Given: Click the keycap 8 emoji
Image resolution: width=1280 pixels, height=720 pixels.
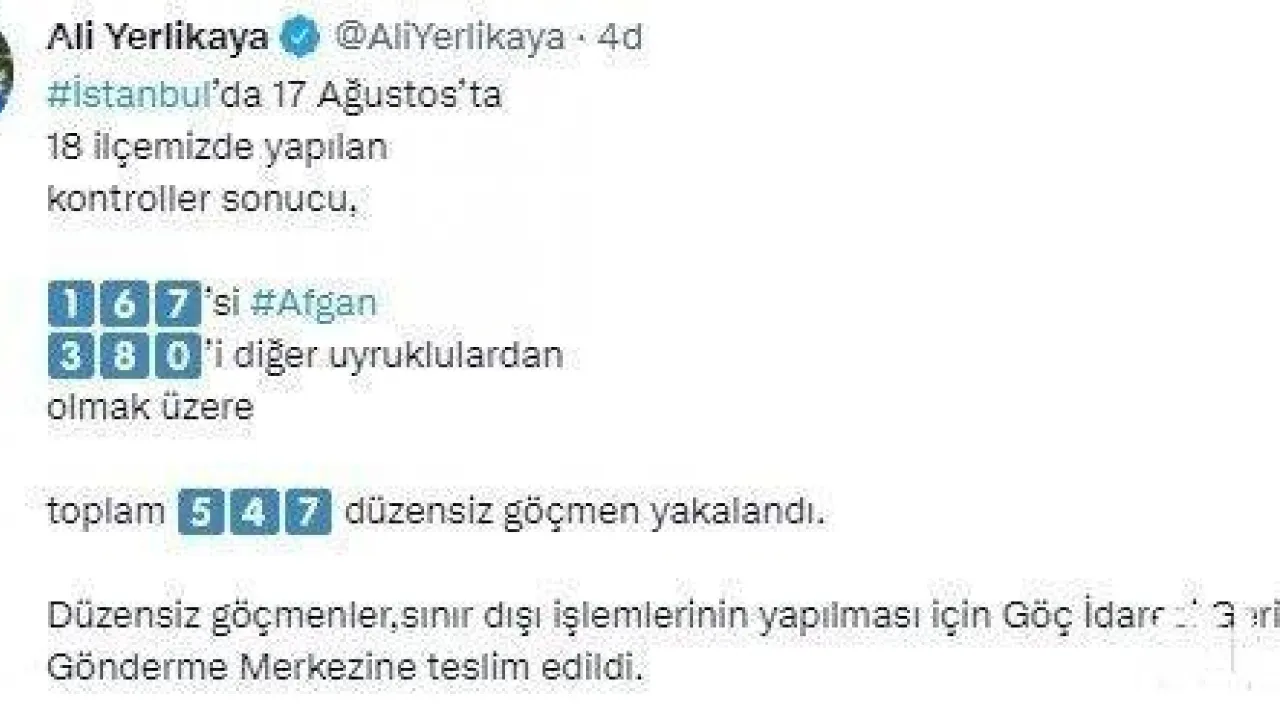Looking at the screenshot, I should click(124, 357).
